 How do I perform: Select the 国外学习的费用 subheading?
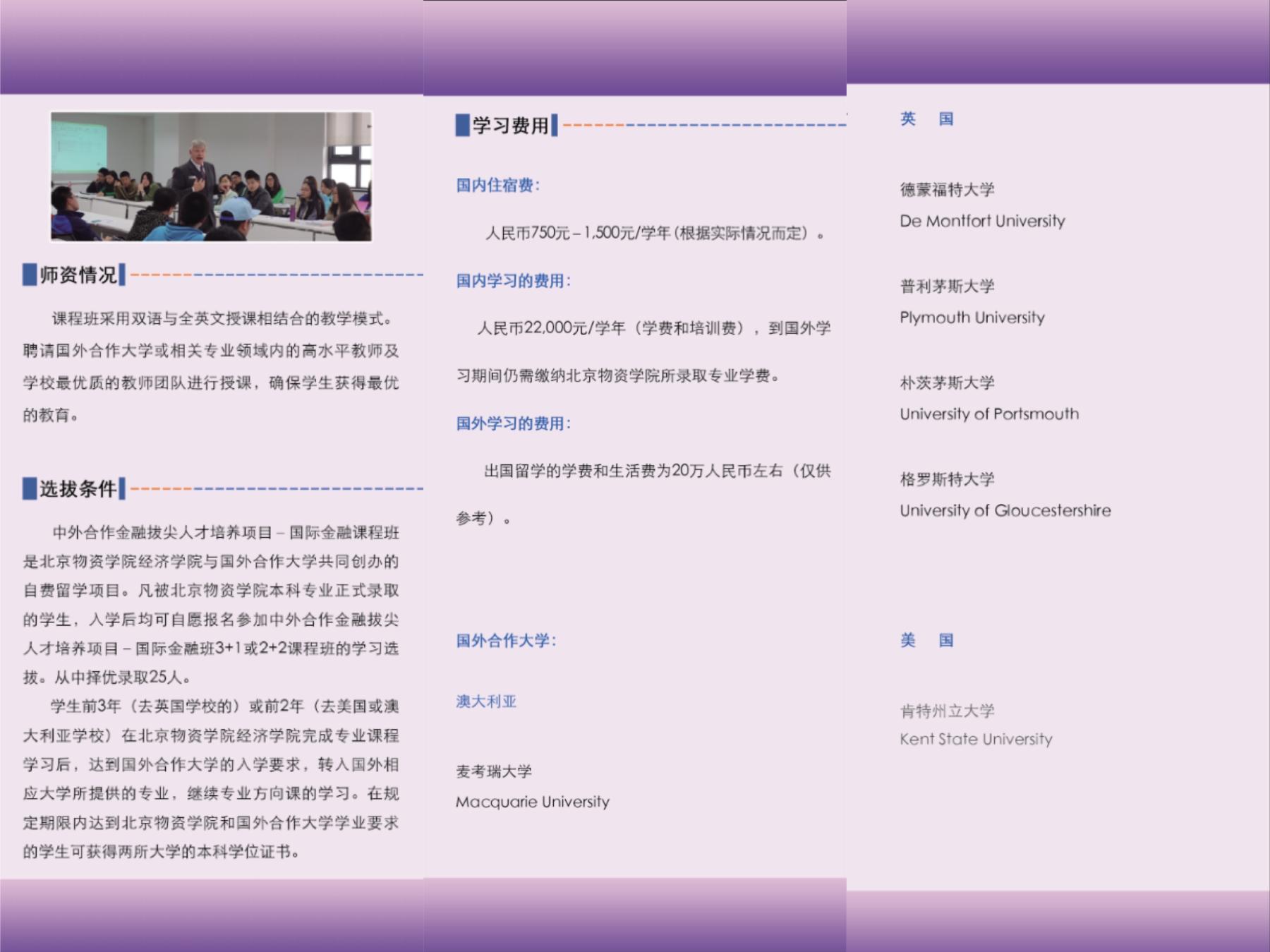pyautogui.click(x=513, y=423)
